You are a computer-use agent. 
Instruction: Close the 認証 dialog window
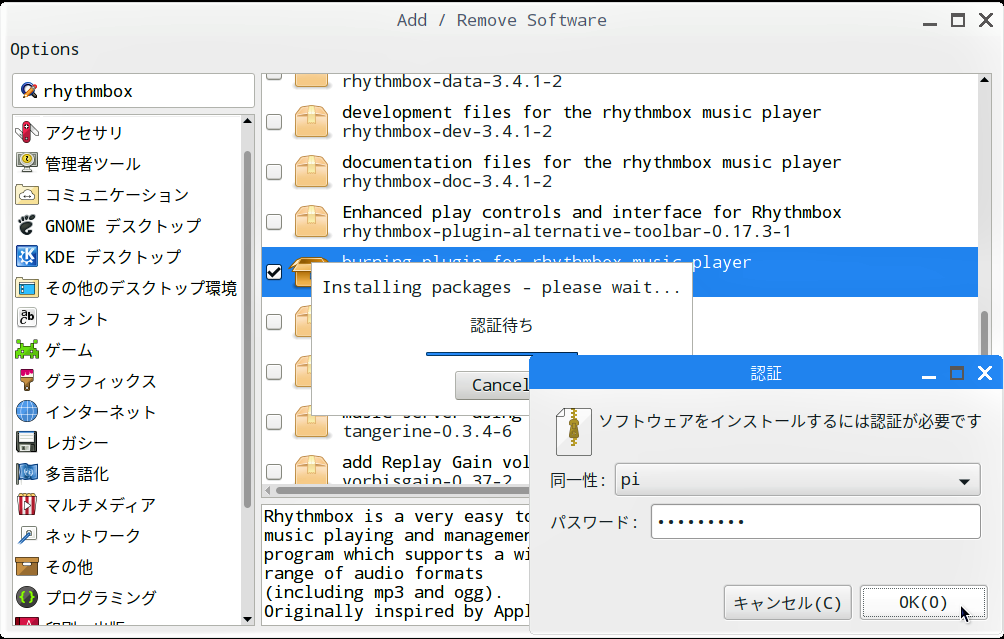click(985, 373)
